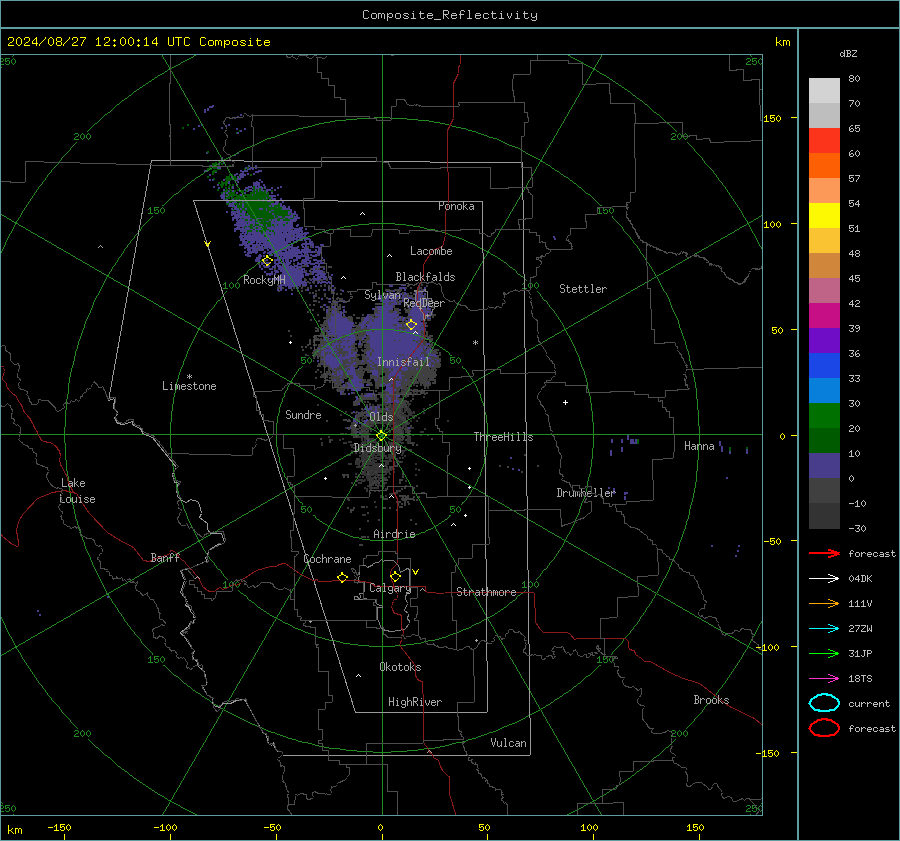Click the cyan current ellipse icon
Viewport: 900px width, 841px height.
coord(824,703)
